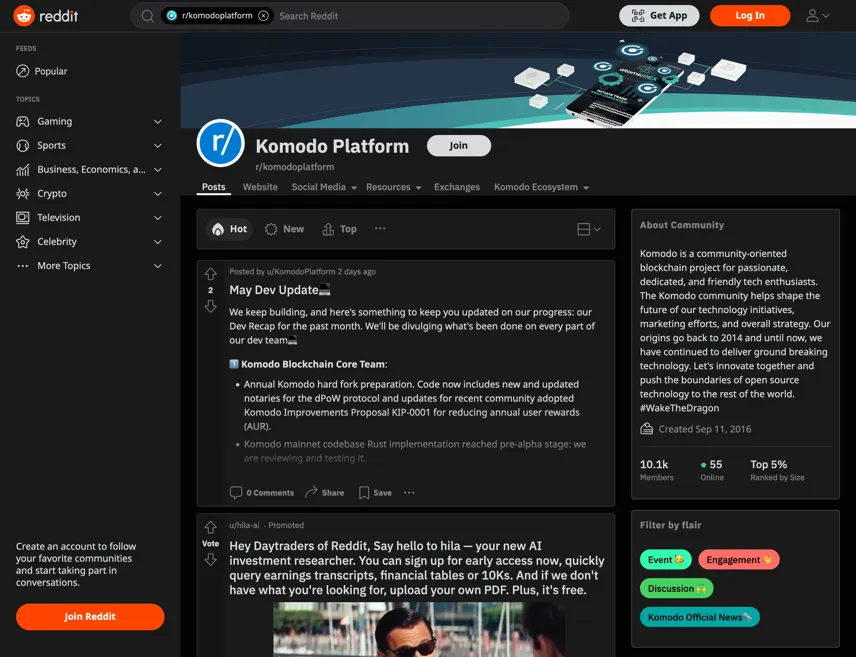The width and height of the screenshot is (856, 657).
Task: Click the Celebrity star icon
Action: pyautogui.click(x=22, y=241)
